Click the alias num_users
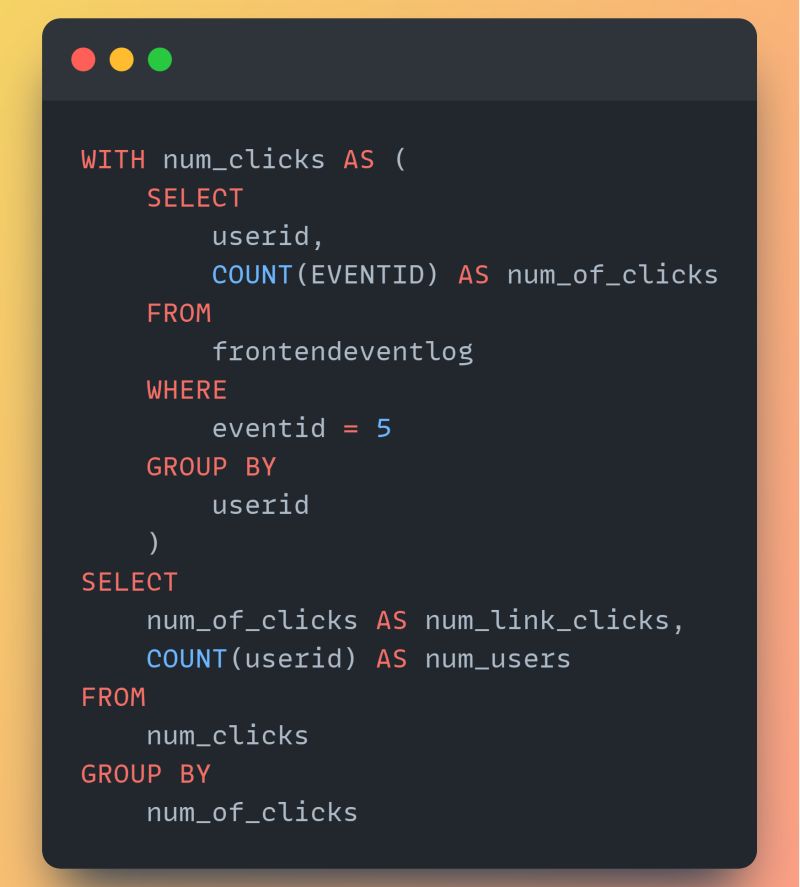Image resolution: width=800 pixels, height=887 pixels. (498, 659)
